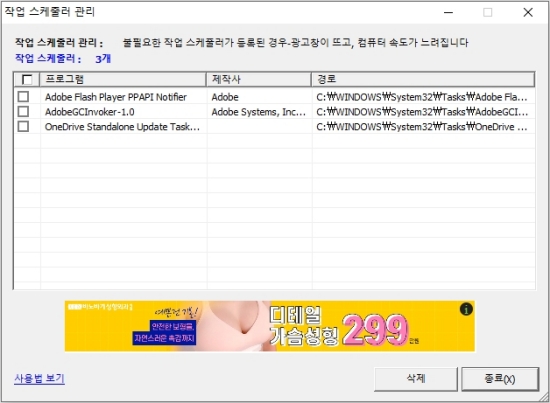The width and height of the screenshot is (550, 403).
Task: Select the 'Adobe Flash Player PPAPI Notifier' text
Action: coord(116,97)
